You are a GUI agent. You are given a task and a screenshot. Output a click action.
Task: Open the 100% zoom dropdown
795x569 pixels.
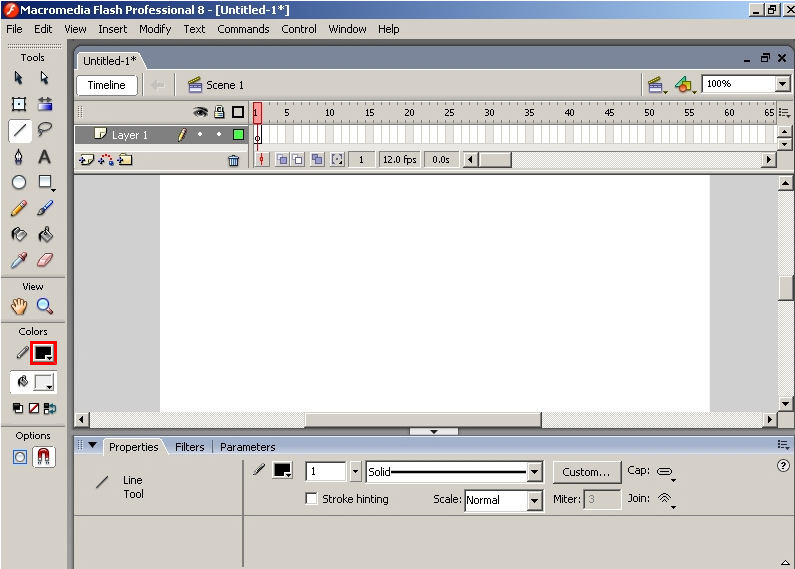[x=782, y=84]
